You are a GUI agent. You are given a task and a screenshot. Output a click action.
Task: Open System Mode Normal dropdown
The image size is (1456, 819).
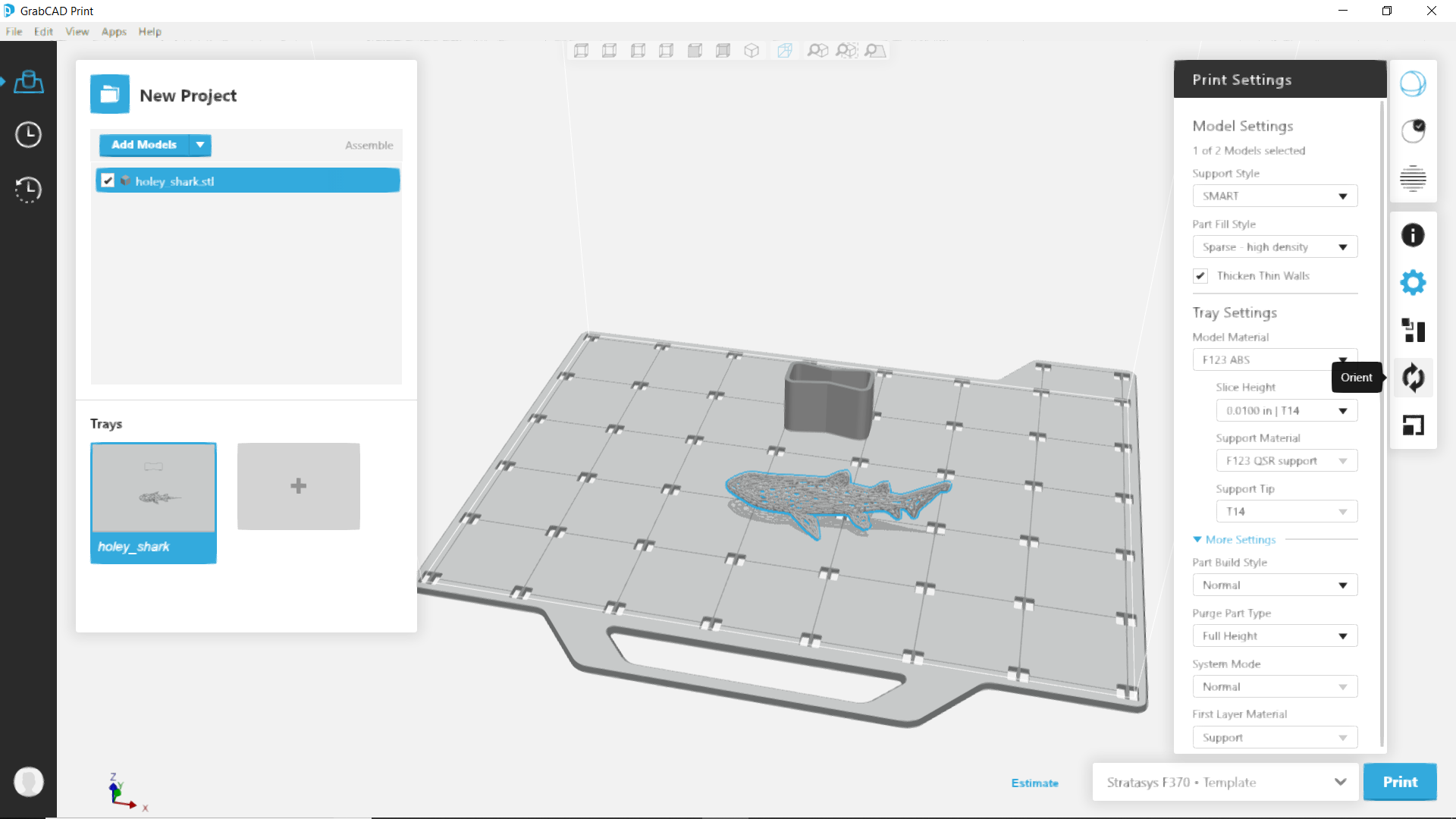point(1275,687)
